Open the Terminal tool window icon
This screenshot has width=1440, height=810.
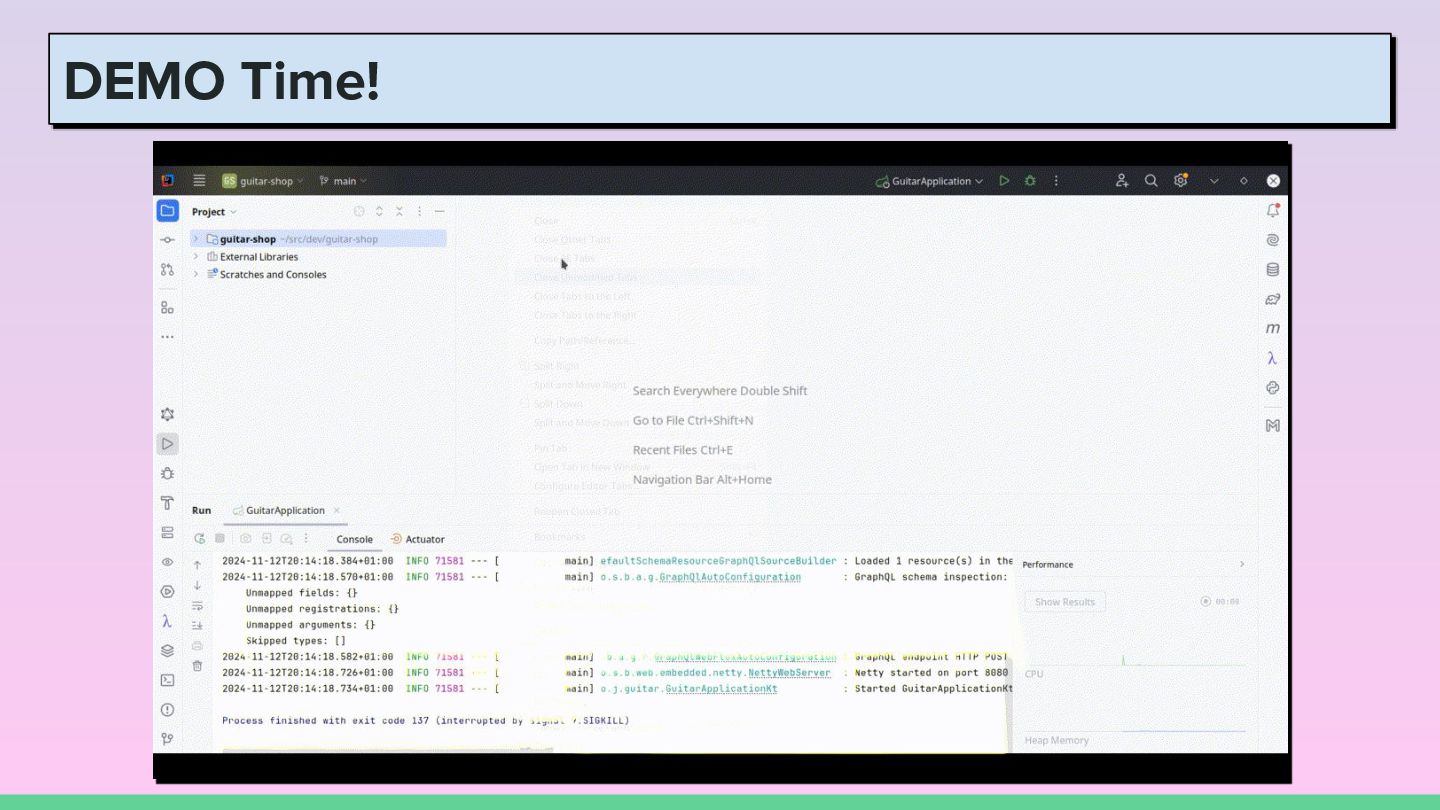click(168, 680)
